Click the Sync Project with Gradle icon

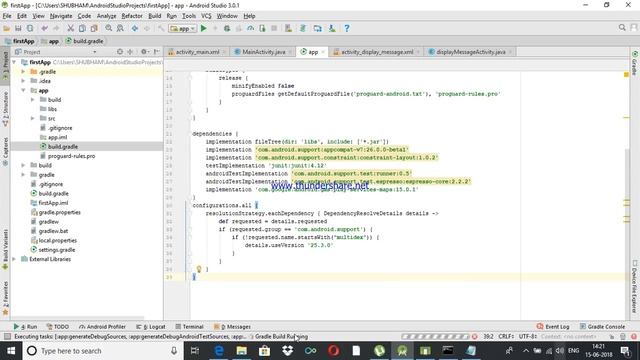(x=303, y=28)
